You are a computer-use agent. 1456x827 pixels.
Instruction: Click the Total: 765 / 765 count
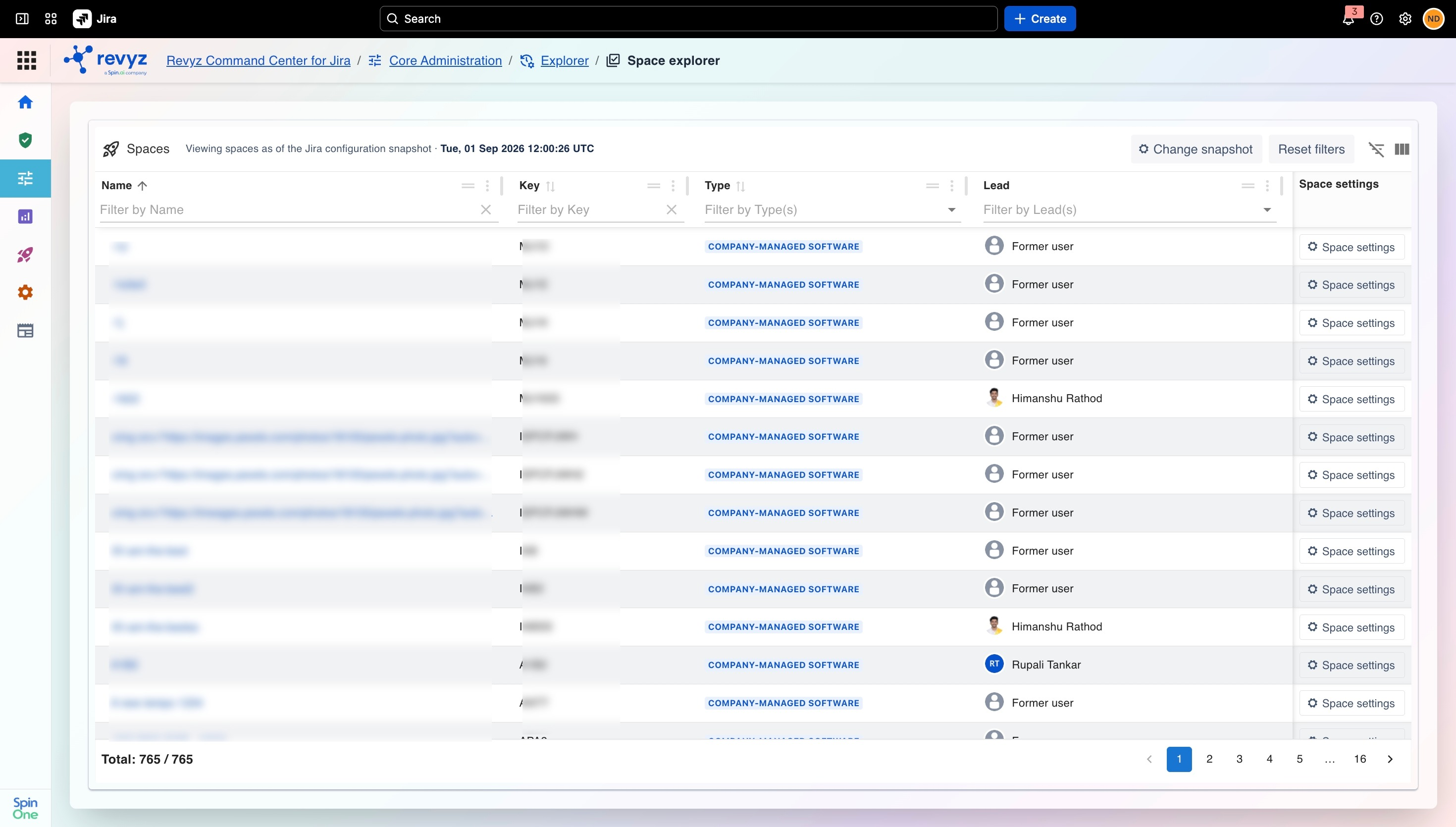147,760
